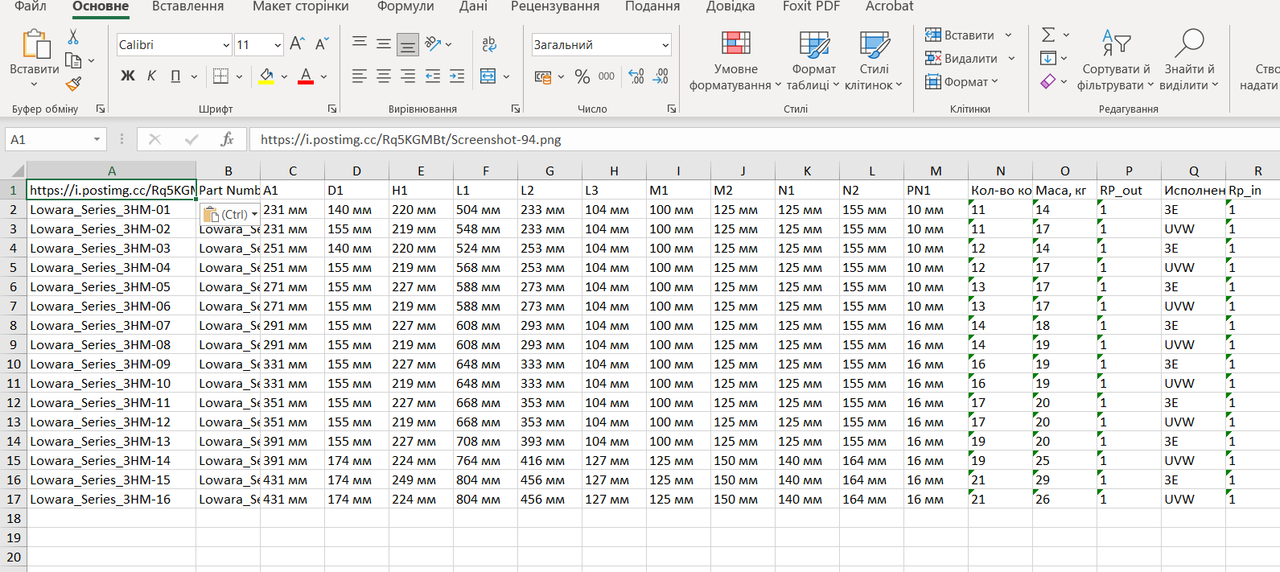This screenshot has width=1280, height=572.
Task: Click the Cut scissors icon
Action: (x=73, y=37)
